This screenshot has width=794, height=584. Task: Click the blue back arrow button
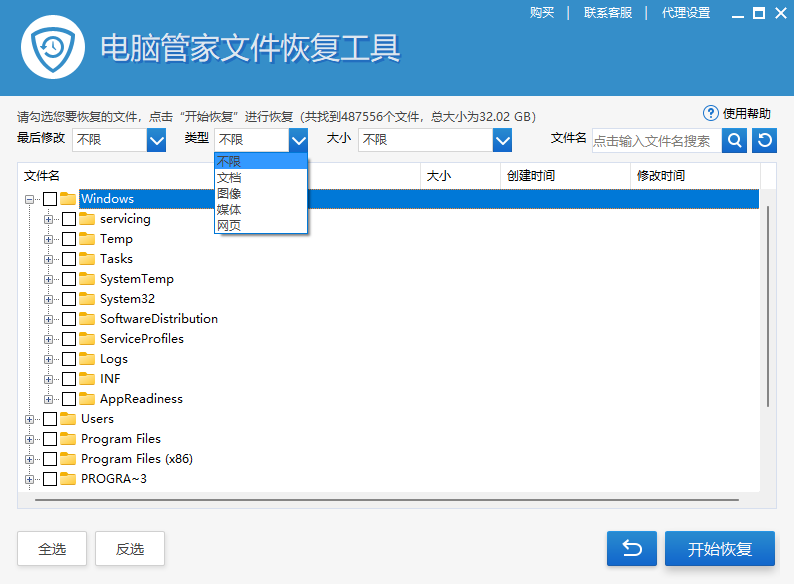[632, 549]
